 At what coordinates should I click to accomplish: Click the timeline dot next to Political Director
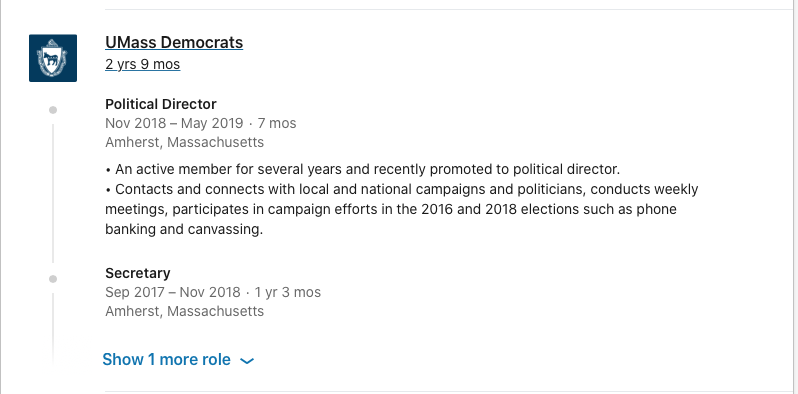point(53,110)
